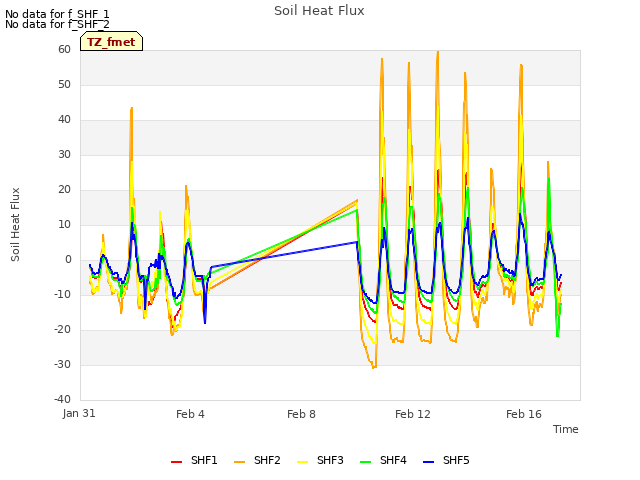Click the 'Feb 4' x-axis label

[x=190, y=414]
